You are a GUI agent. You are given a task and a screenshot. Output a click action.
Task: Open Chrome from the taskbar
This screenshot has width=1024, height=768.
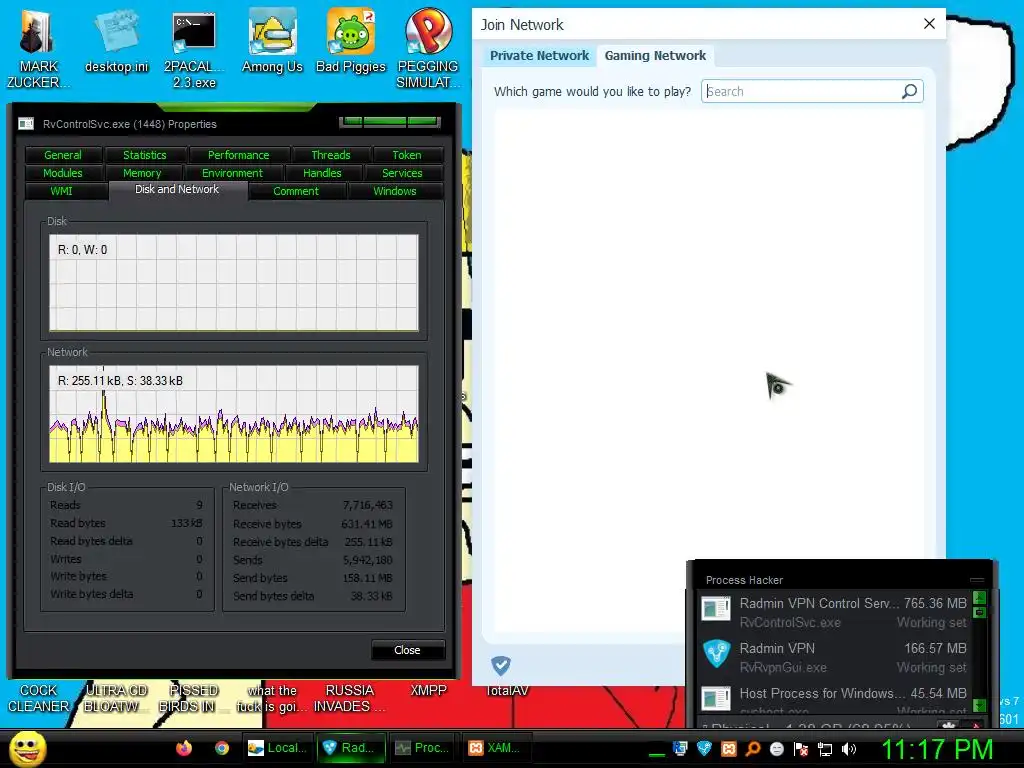[x=222, y=748]
